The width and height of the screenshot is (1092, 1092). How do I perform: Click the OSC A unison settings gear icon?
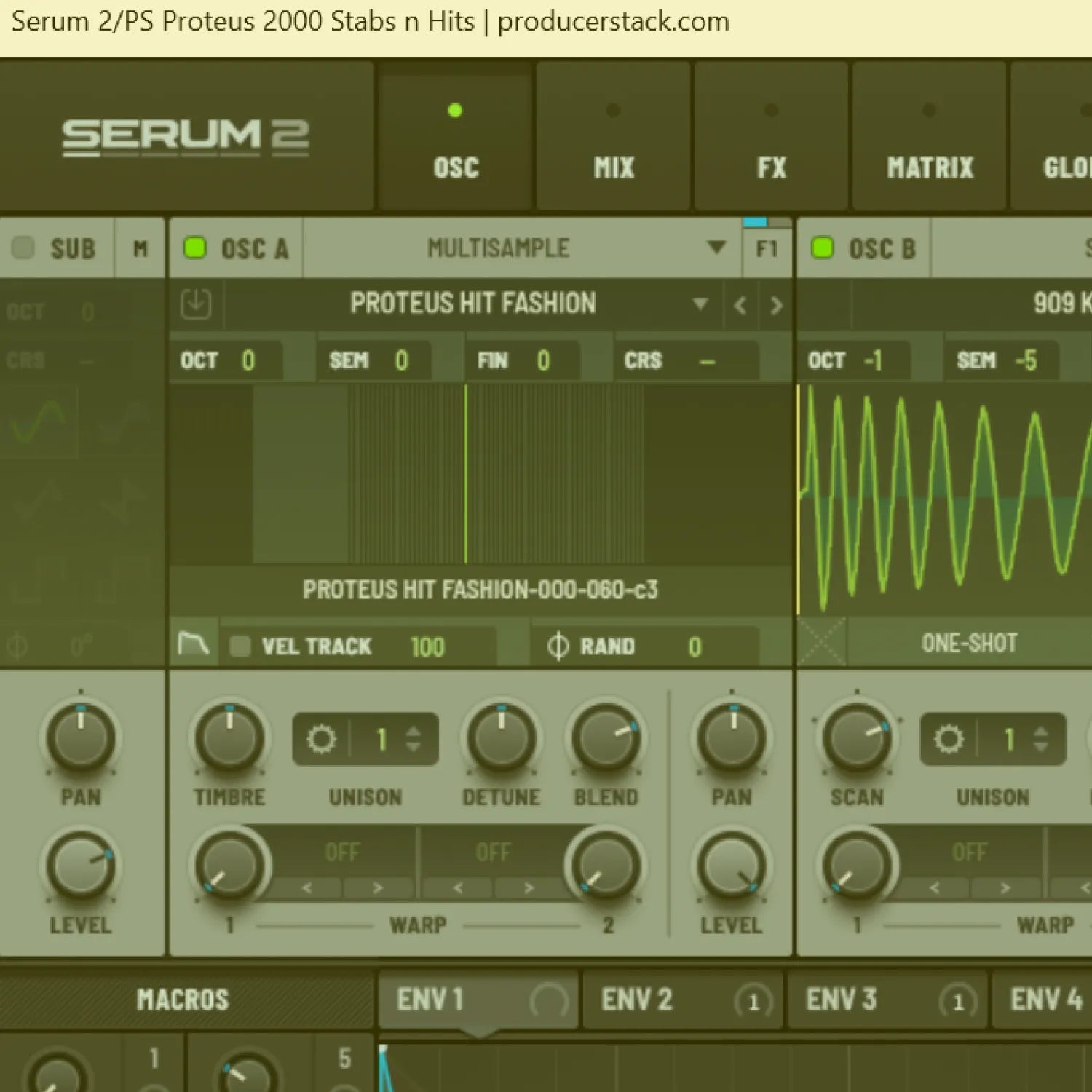click(321, 740)
